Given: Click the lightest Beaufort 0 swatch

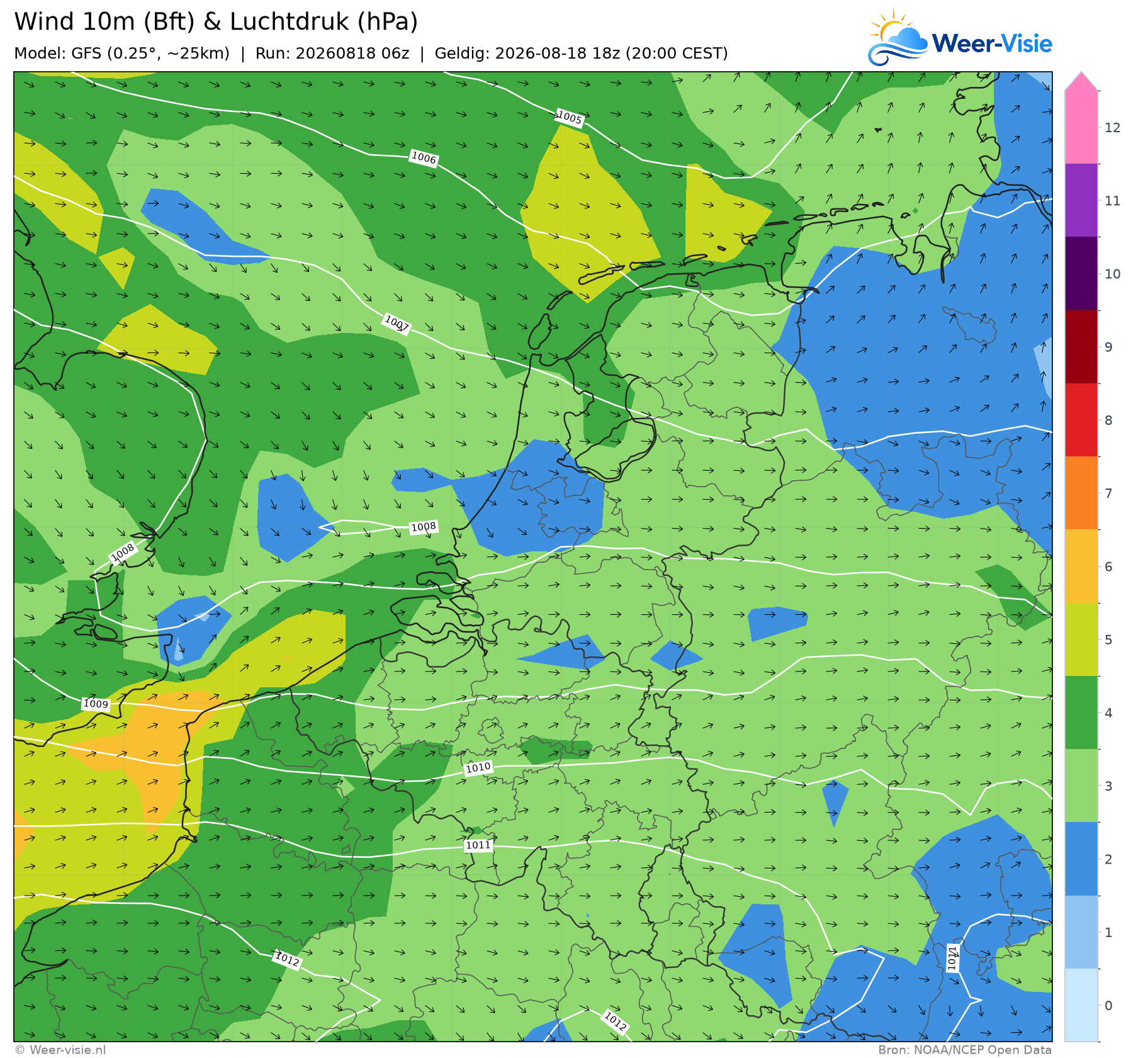Looking at the screenshot, I should click(1081, 1005).
